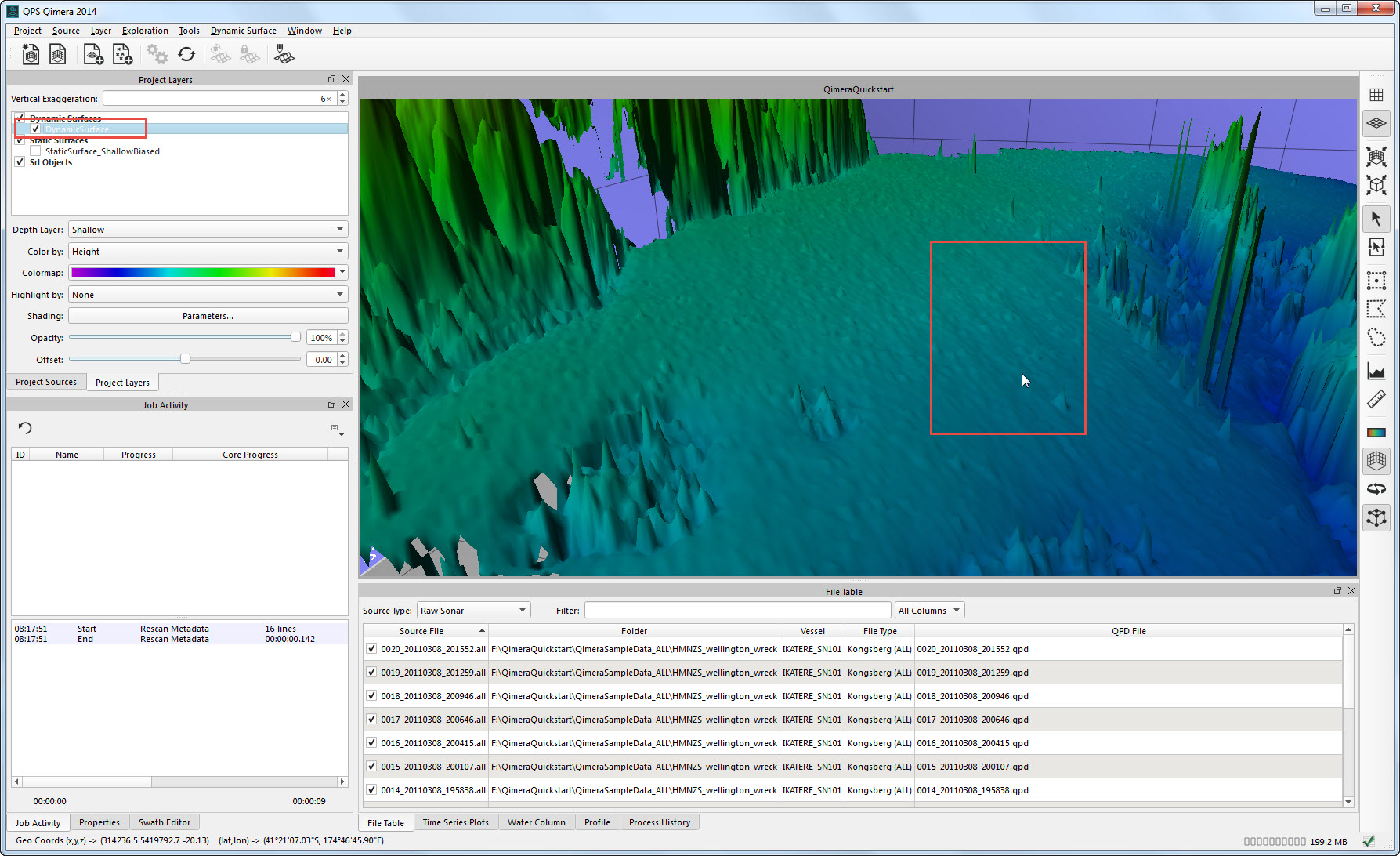This screenshot has width=1400, height=856.
Task: Click the File Table filter field
Action: 736,611
